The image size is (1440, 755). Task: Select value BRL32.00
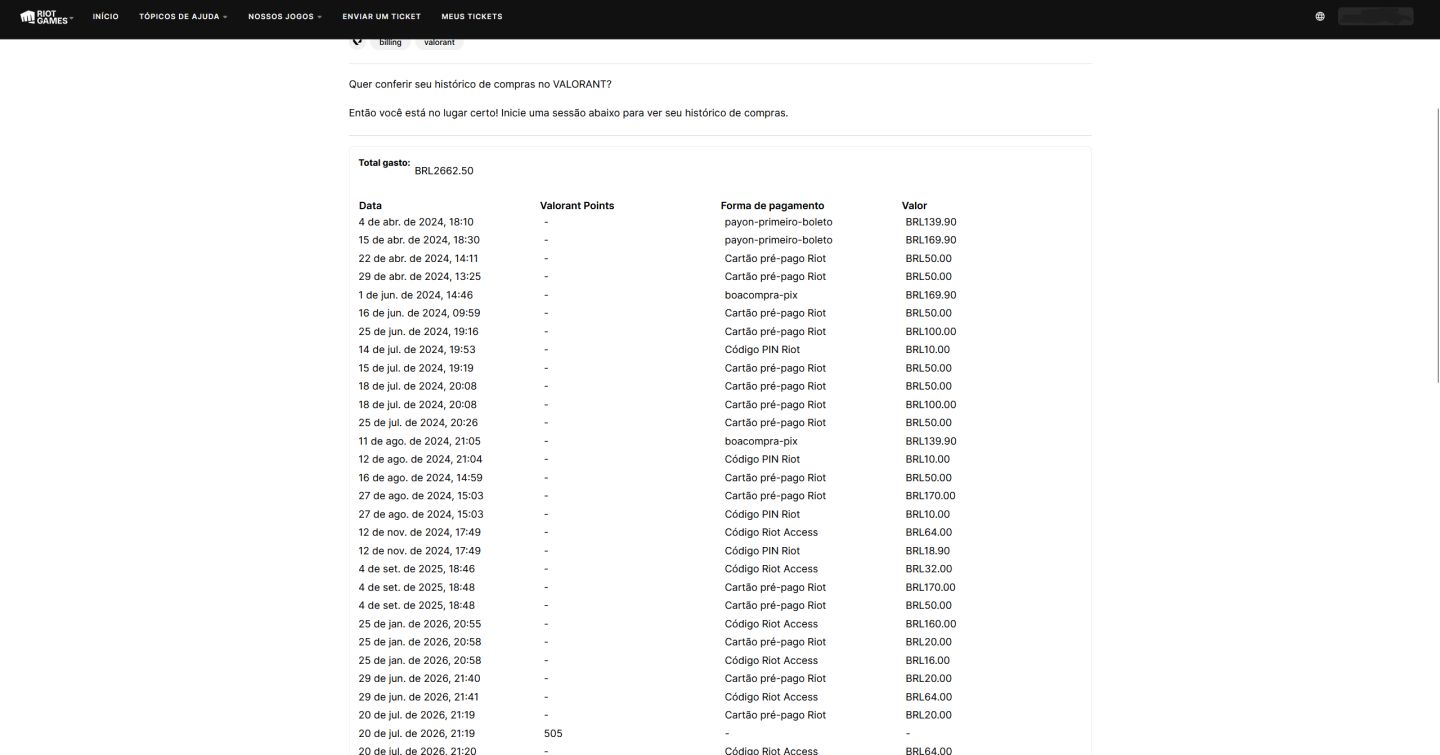pyautogui.click(x=929, y=569)
